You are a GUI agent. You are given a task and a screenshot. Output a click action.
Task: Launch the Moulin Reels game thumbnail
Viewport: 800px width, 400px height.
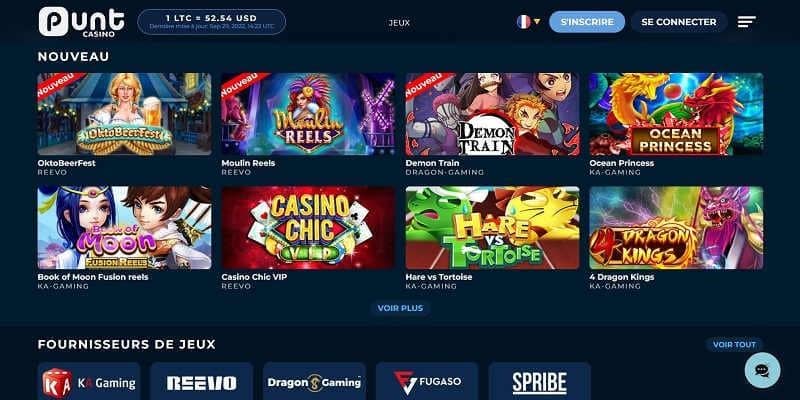tap(308, 114)
